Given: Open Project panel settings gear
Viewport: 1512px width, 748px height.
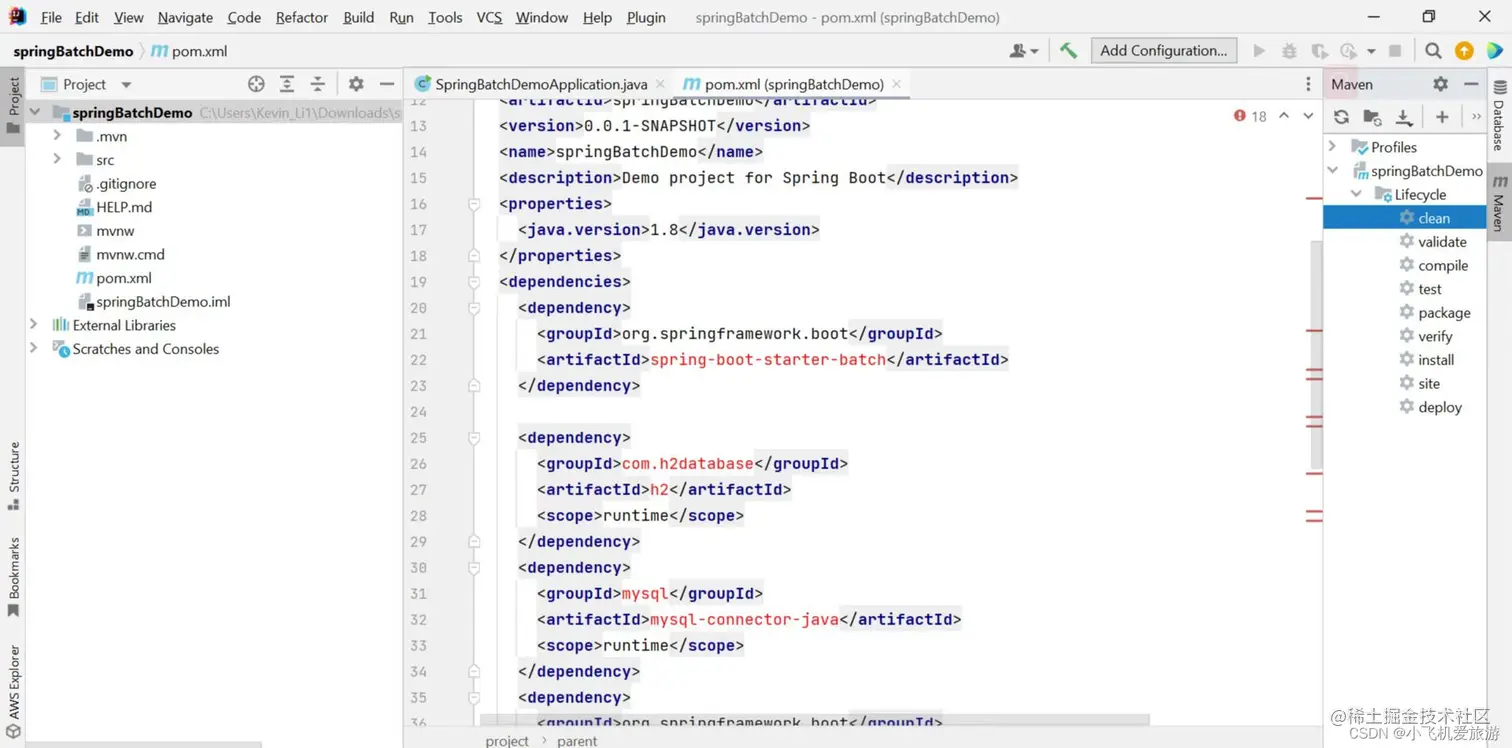Looking at the screenshot, I should [356, 84].
